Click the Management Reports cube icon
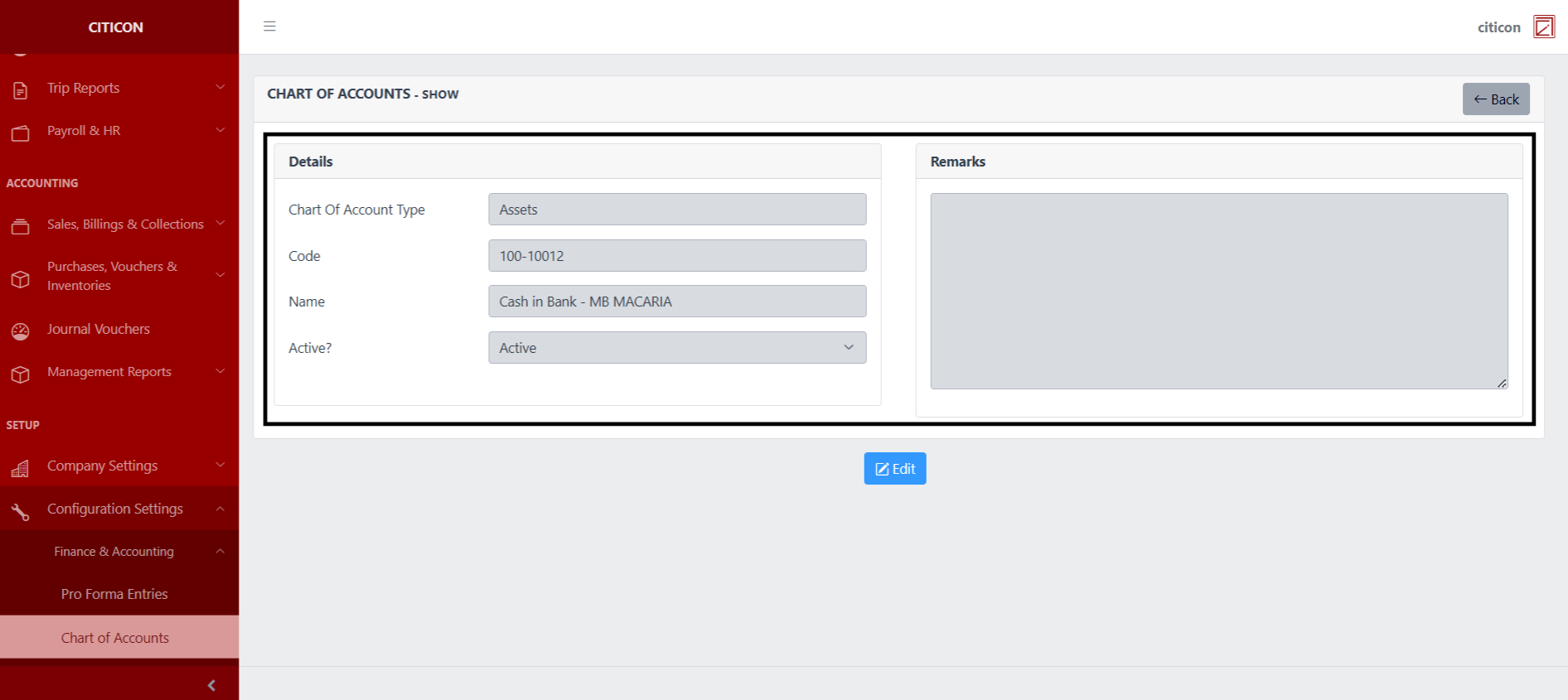 [x=21, y=374]
